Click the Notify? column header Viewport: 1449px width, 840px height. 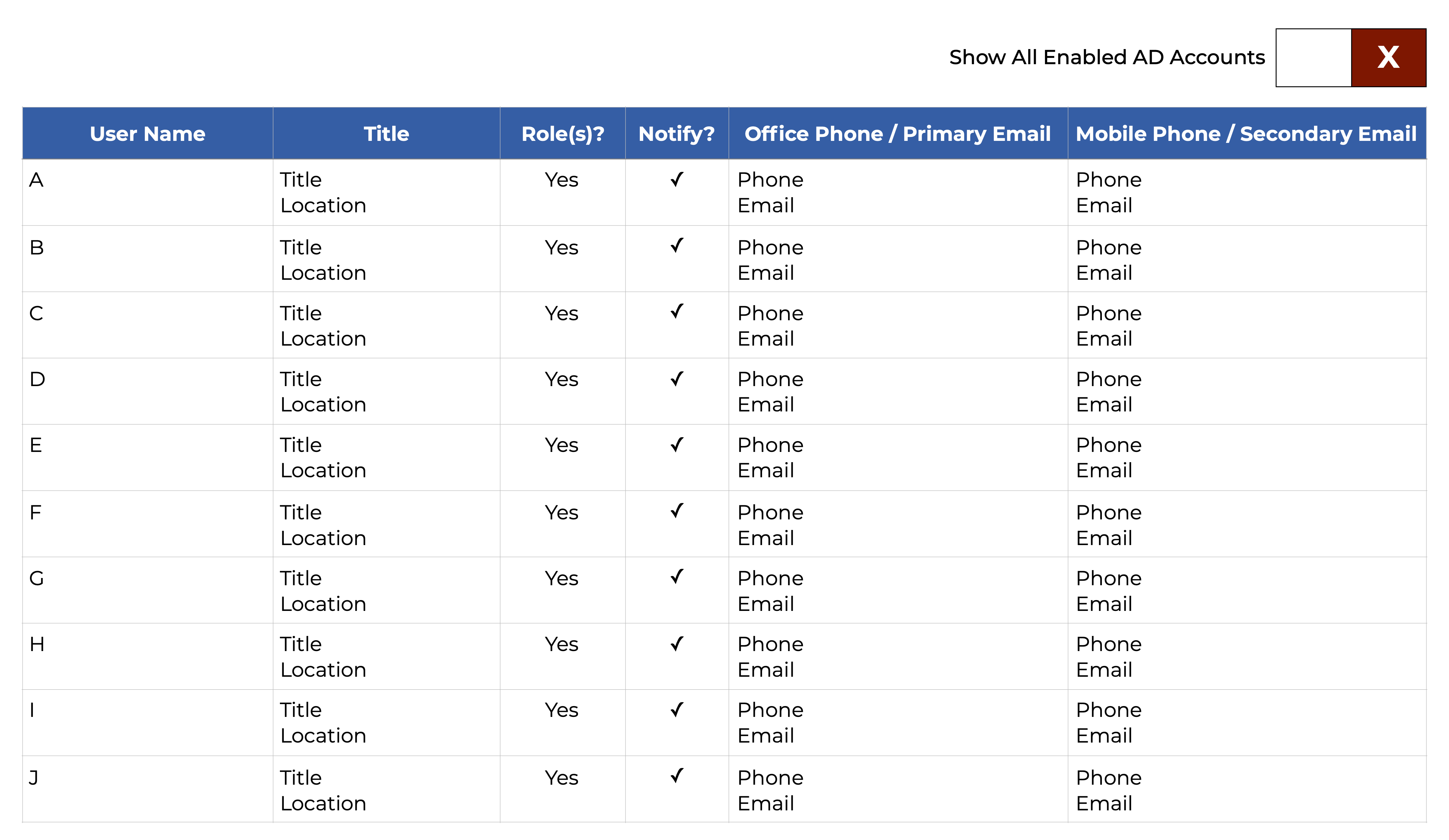[676, 133]
